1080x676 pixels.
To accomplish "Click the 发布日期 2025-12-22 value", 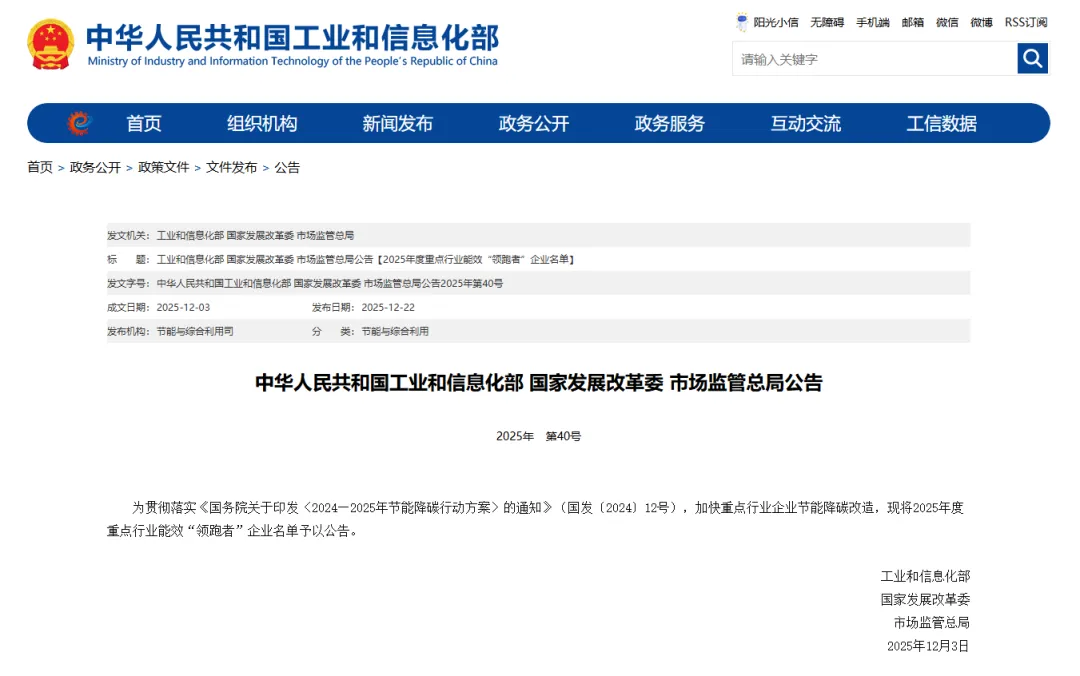I will coord(388,307).
